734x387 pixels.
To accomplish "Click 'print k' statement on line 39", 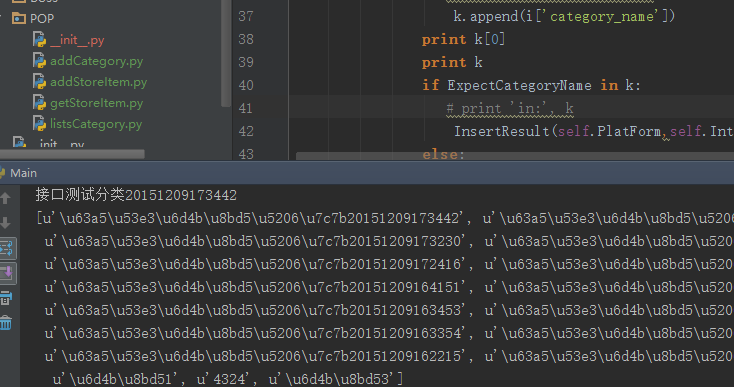I will tap(452, 62).
